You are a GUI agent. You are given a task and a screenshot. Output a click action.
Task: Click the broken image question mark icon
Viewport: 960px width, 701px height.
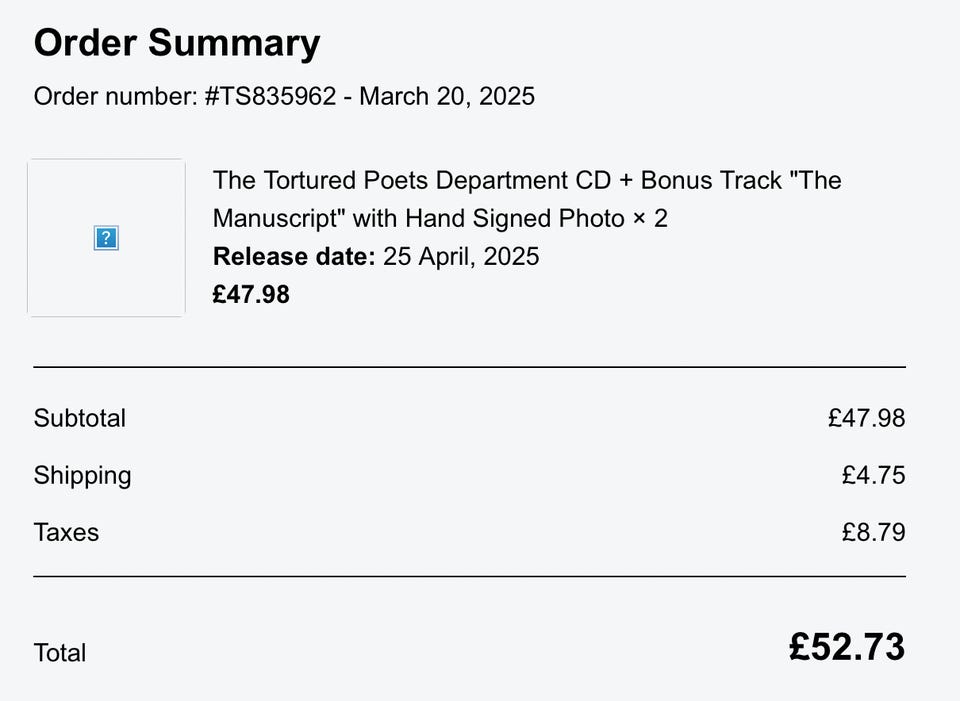pos(106,238)
